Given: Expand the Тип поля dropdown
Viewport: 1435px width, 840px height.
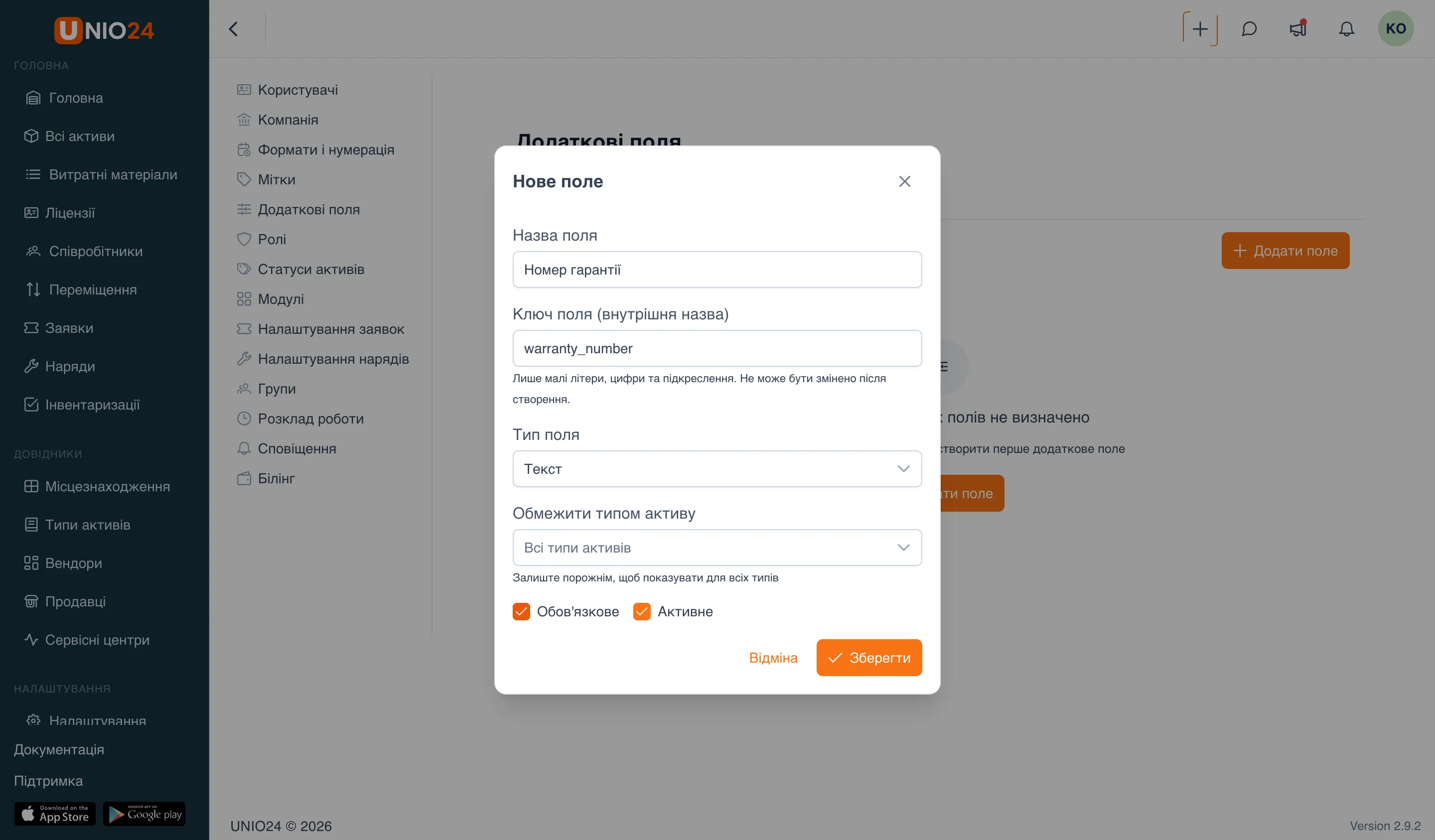Looking at the screenshot, I should 717,469.
